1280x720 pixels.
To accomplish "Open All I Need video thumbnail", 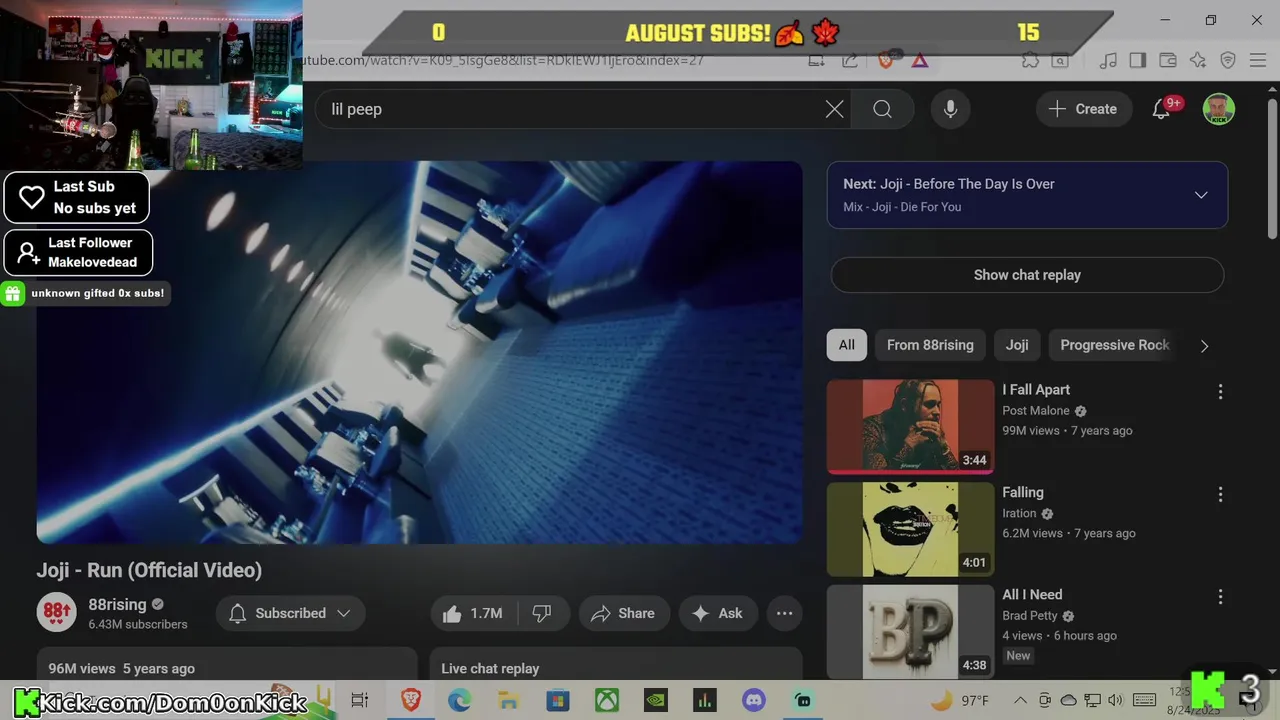I will click(x=910, y=632).
